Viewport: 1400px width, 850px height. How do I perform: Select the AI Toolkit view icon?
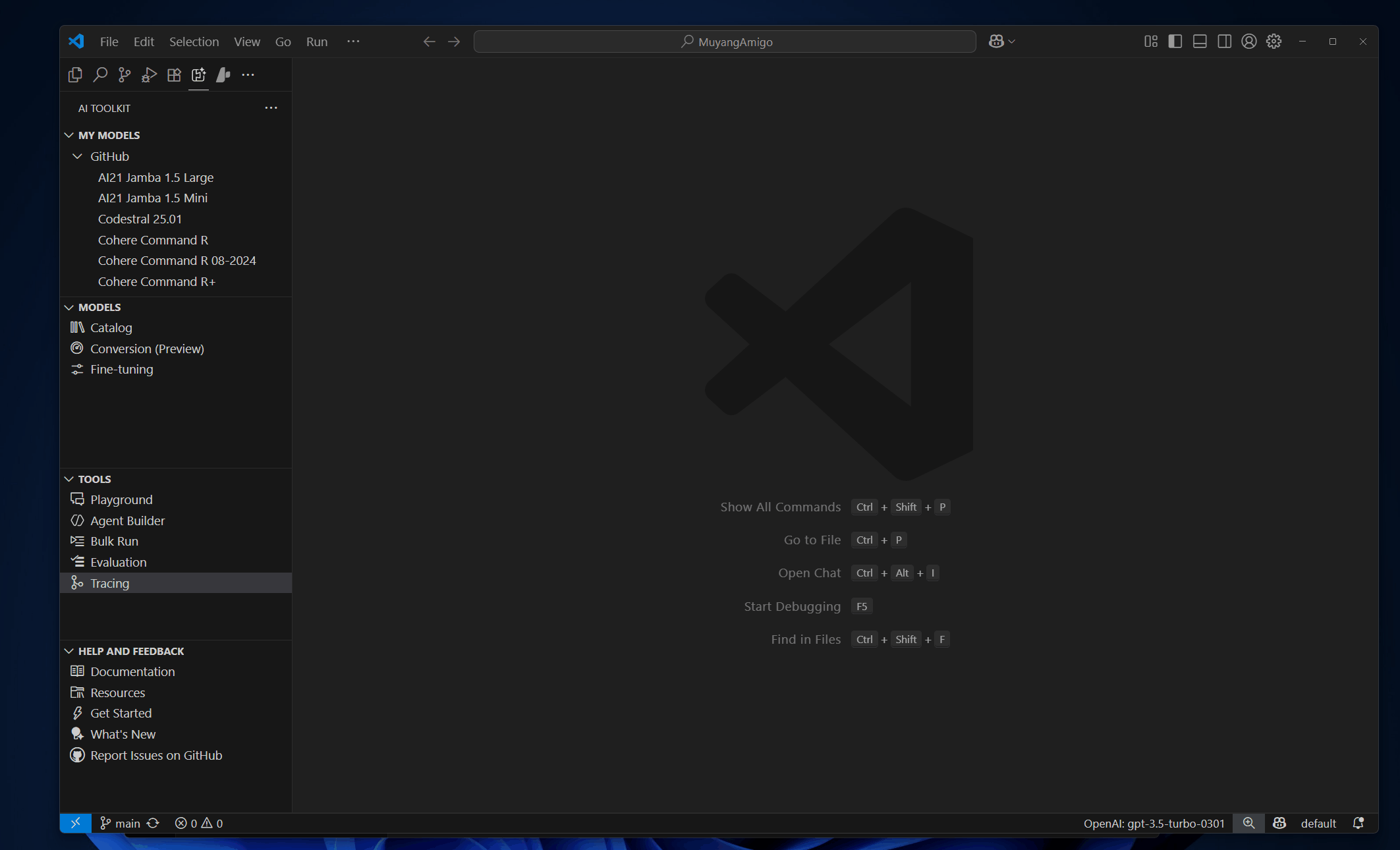tap(198, 75)
